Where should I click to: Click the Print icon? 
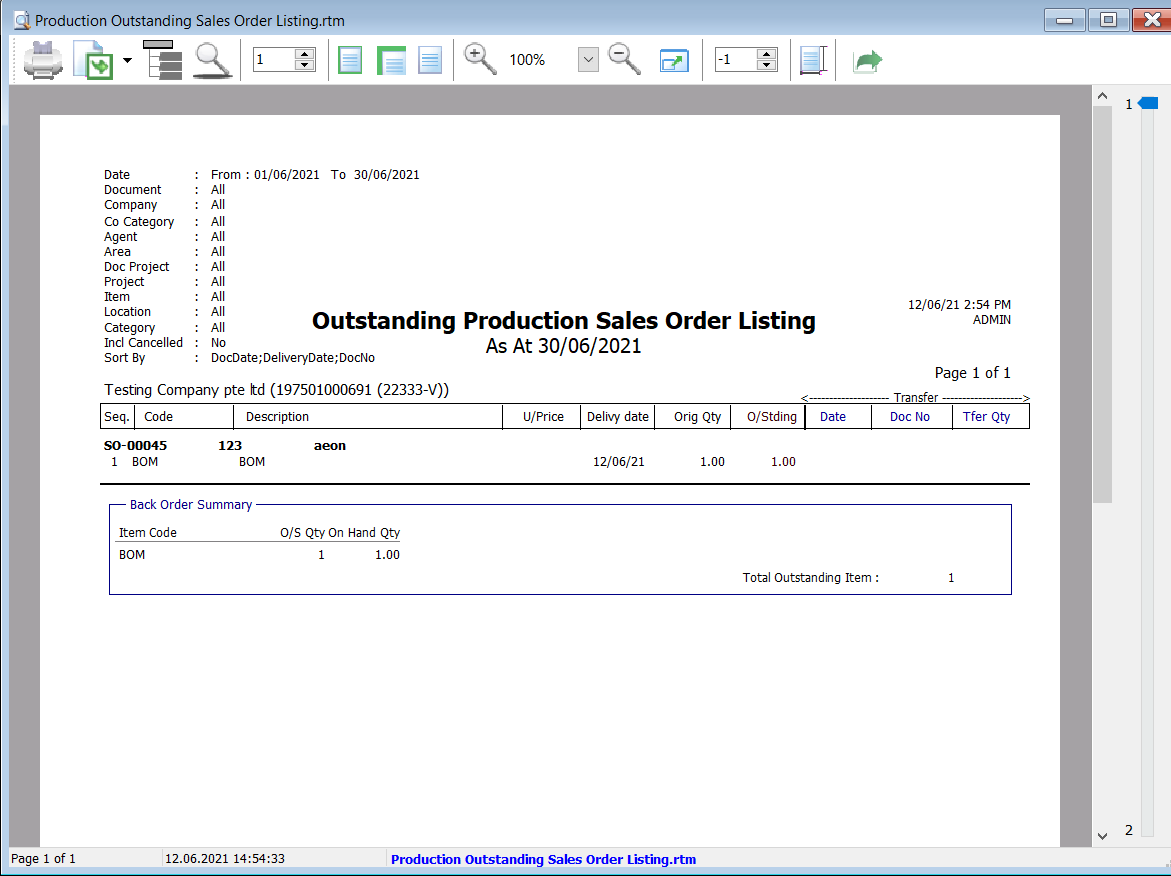[x=42, y=59]
